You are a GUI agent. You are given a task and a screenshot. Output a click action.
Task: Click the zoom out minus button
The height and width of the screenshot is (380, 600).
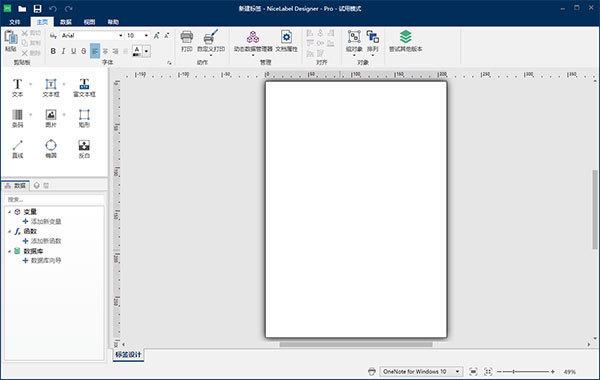499,372
